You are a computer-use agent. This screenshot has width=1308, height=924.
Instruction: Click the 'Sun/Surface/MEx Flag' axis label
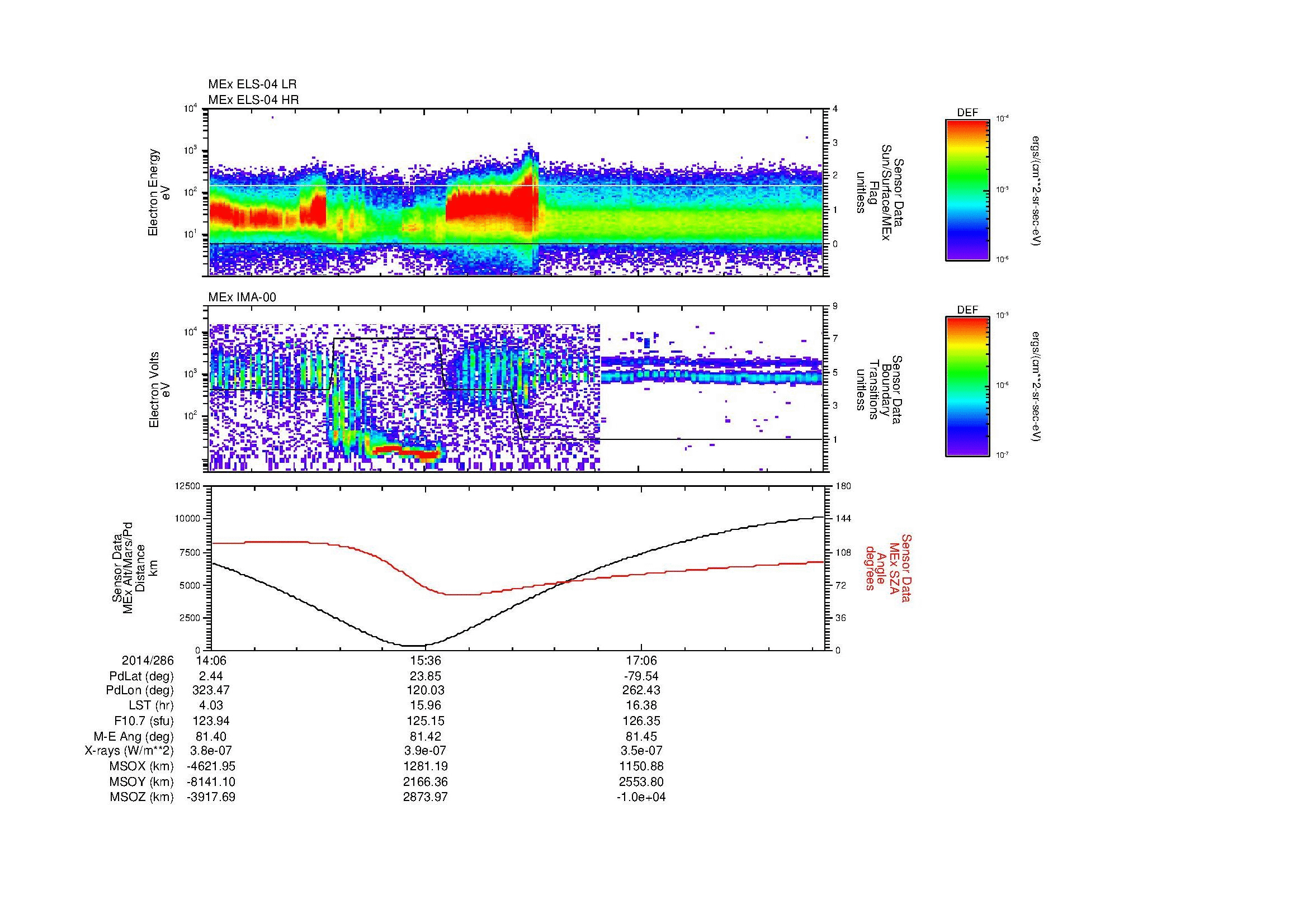(x=882, y=192)
